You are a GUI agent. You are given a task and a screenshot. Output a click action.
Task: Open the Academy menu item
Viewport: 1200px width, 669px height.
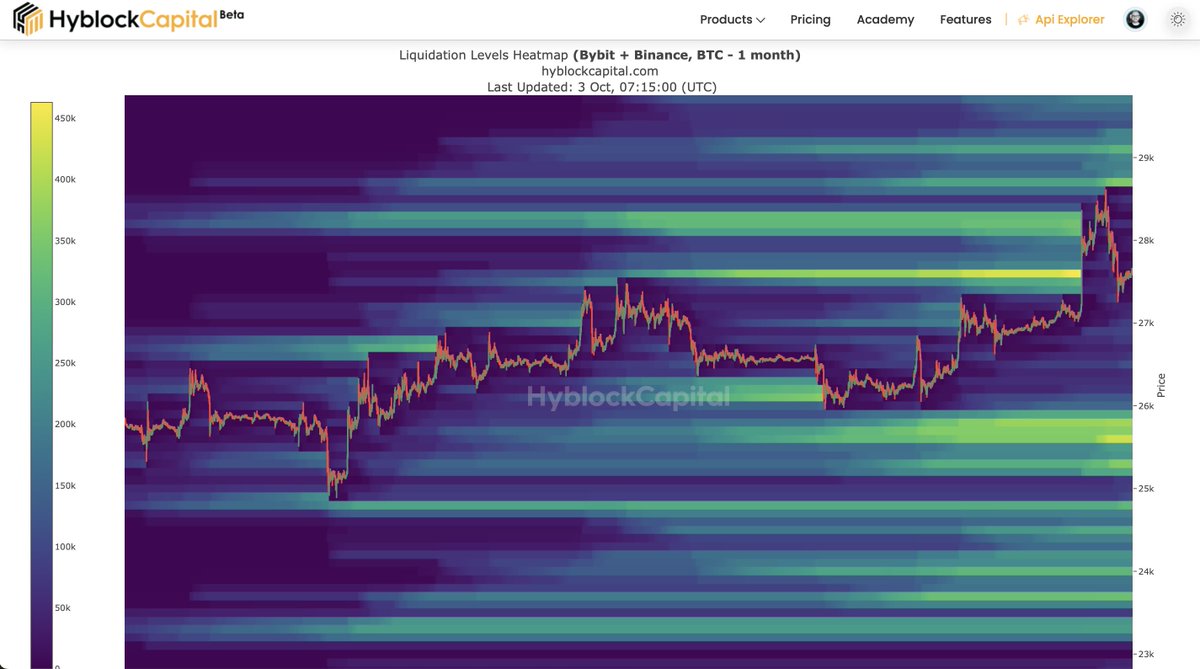(885, 19)
